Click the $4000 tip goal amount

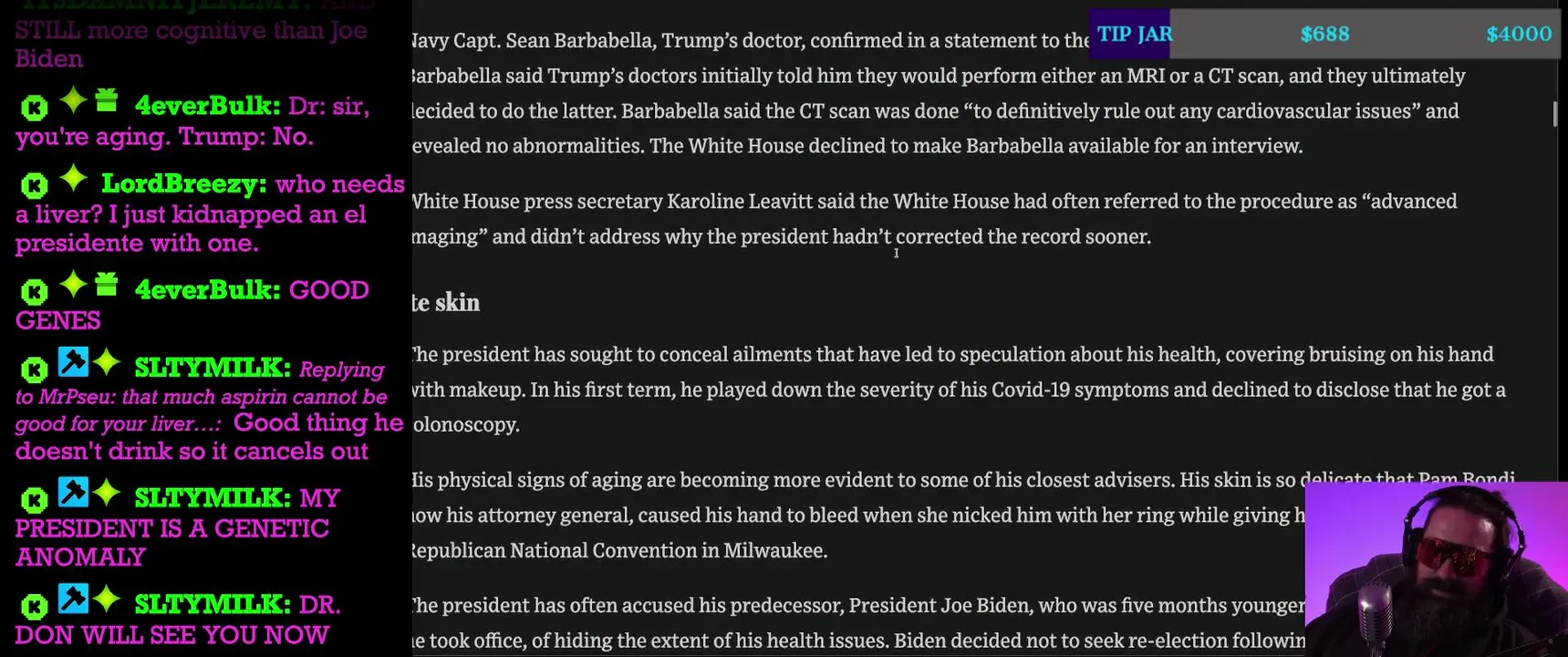click(x=1518, y=34)
